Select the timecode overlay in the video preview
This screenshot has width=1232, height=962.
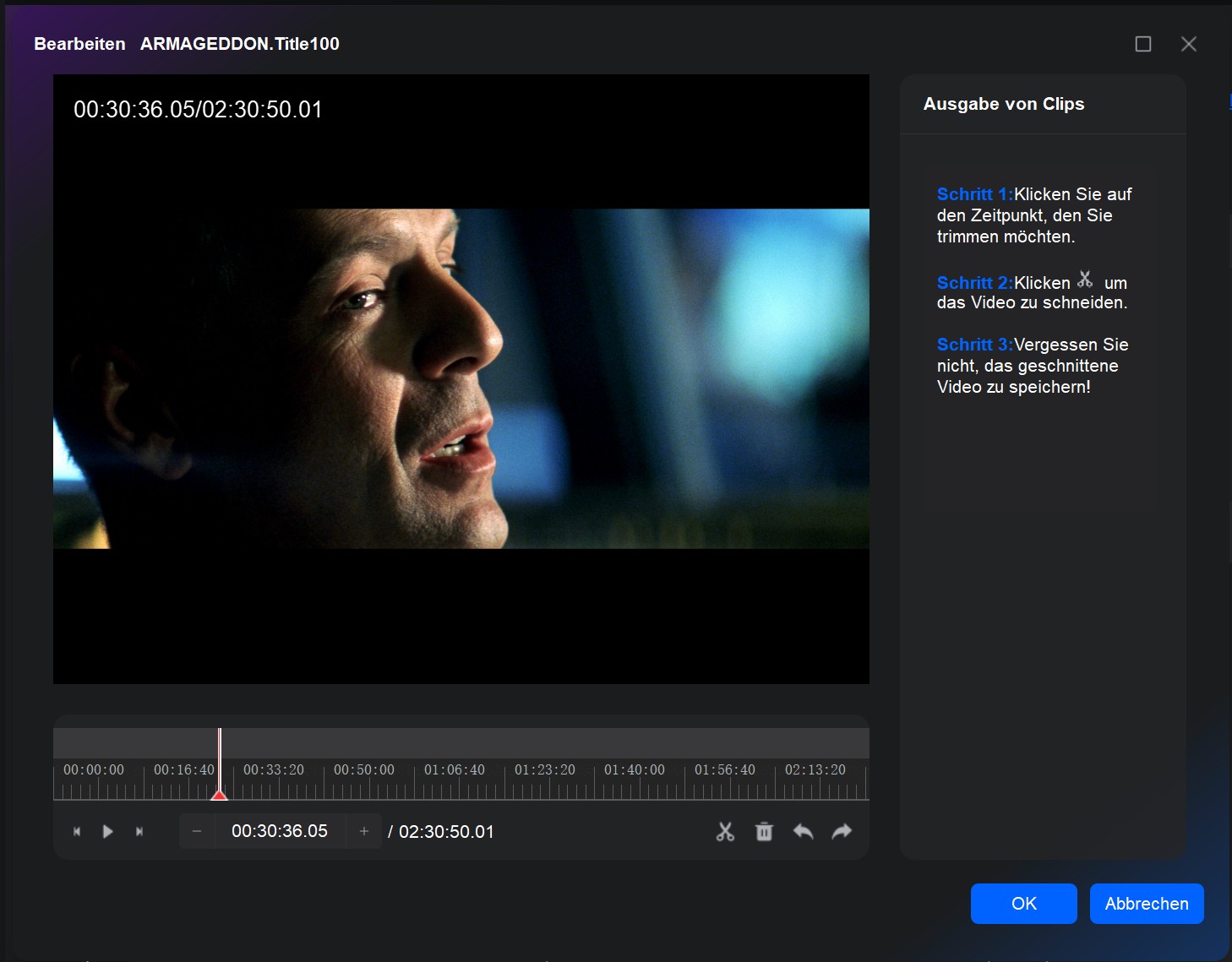[198, 110]
